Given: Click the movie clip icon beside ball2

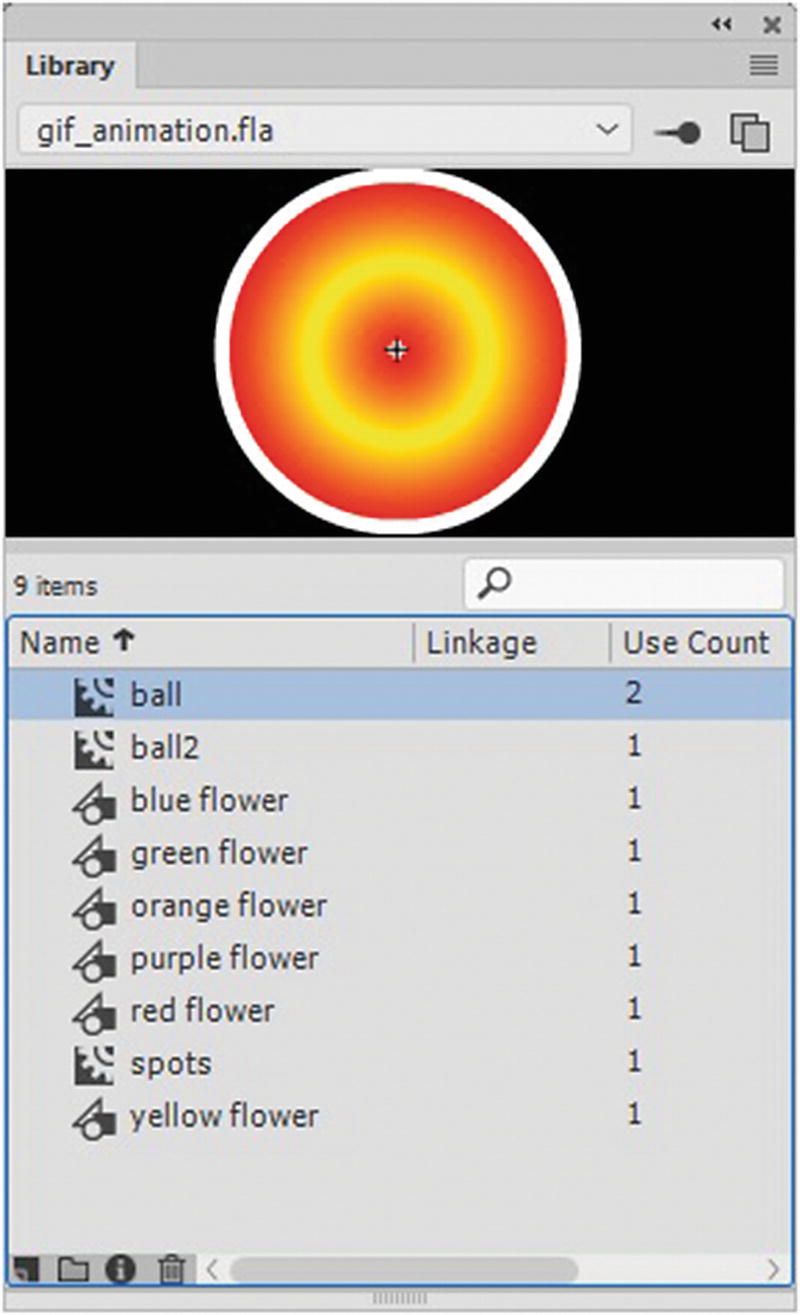Looking at the screenshot, I should (x=93, y=747).
